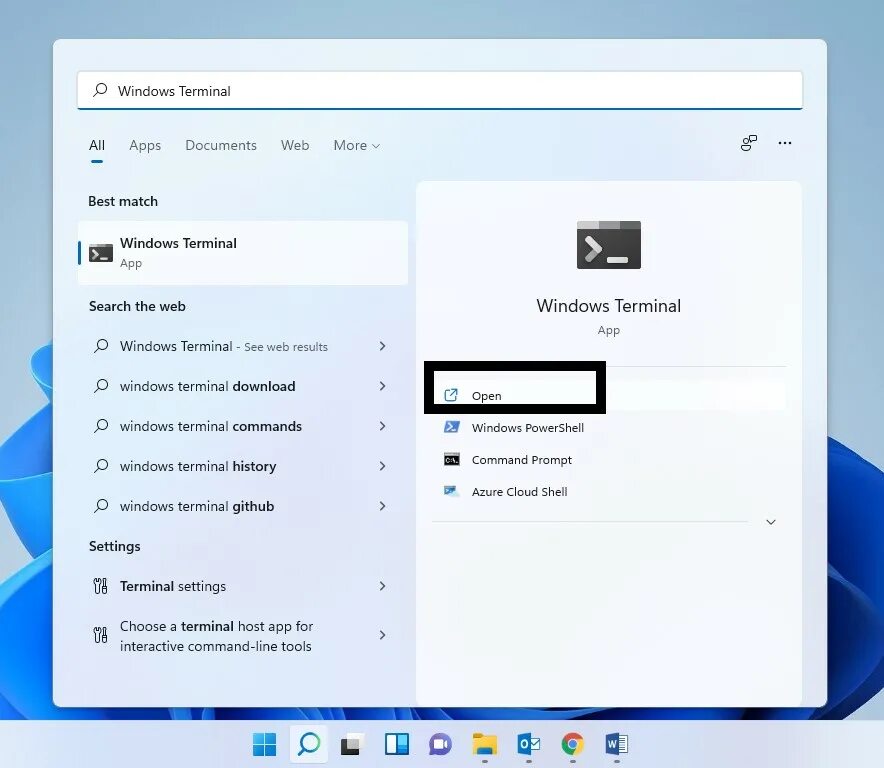The image size is (884, 768).
Task: Click the search feedback icon beside the ellipsis
Action: point(749,143)
